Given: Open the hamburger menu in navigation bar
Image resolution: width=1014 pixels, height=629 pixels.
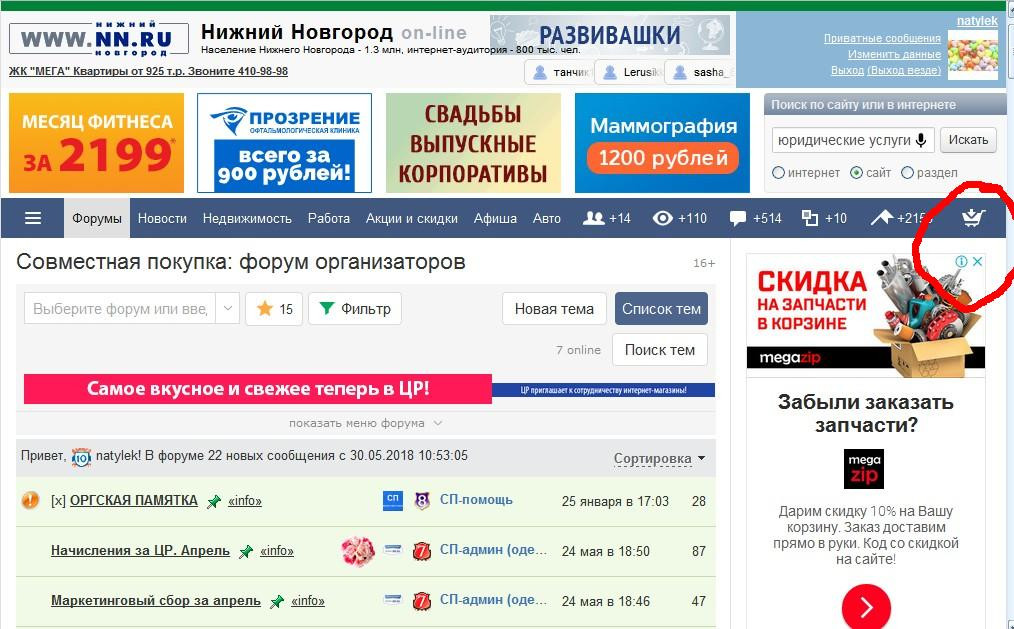Looking at the screenshot, I should (33, 218).
